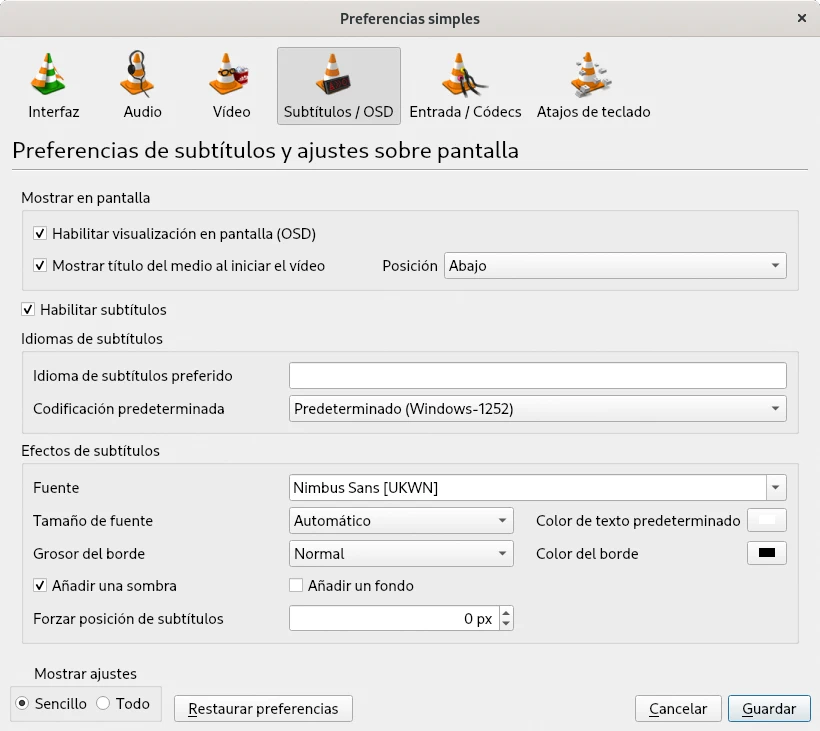Disable Habilitar visualización en pantalla (OSD)
Image resolution: width=820 pixels, height=731 pixels.
click(x=40, y=234)
